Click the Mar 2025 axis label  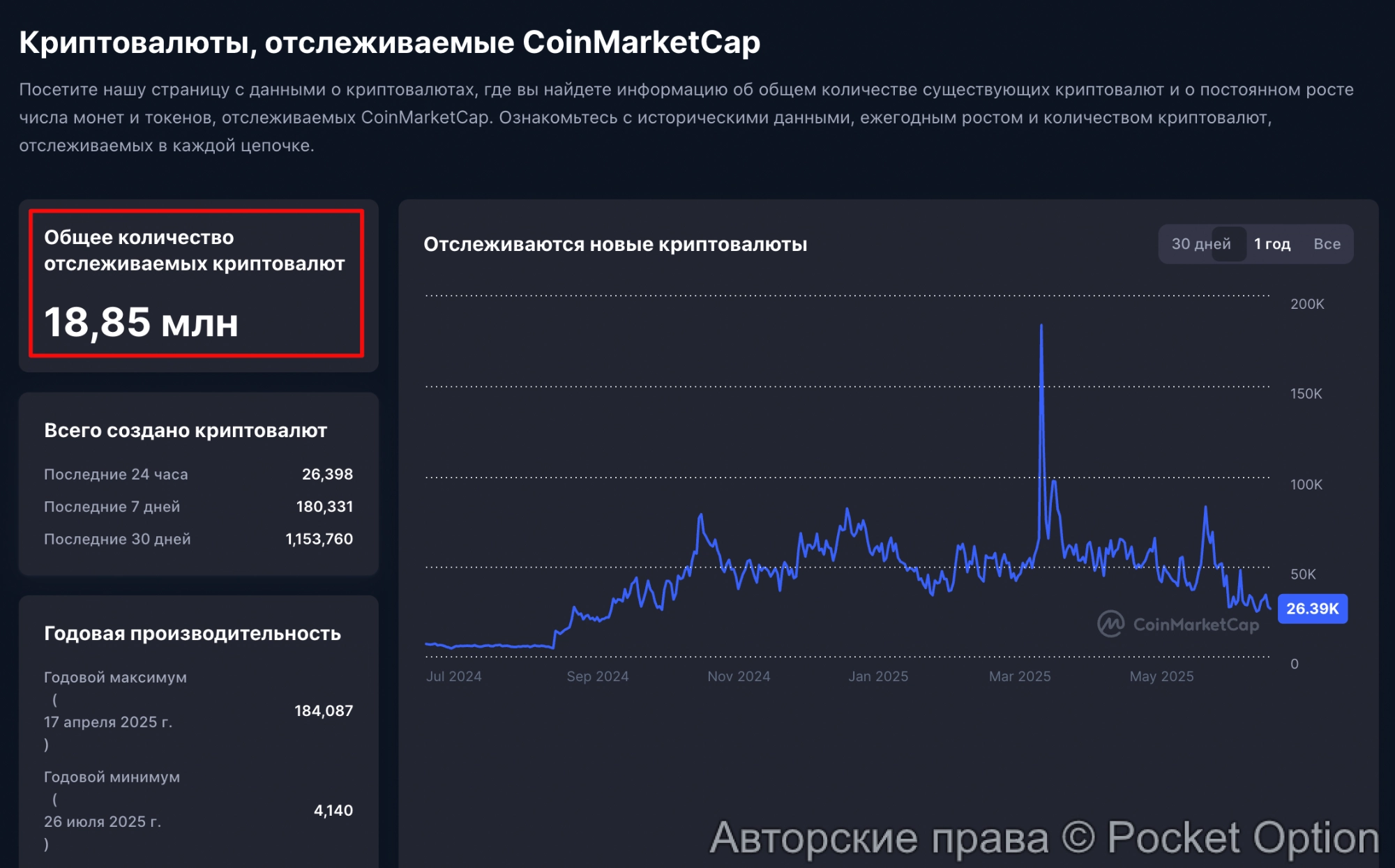(x=1019, y=676)
